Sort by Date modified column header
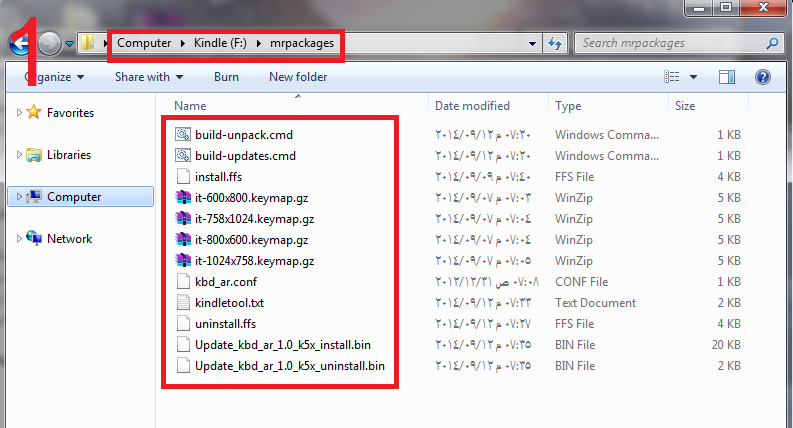 [x=472, y=106]
